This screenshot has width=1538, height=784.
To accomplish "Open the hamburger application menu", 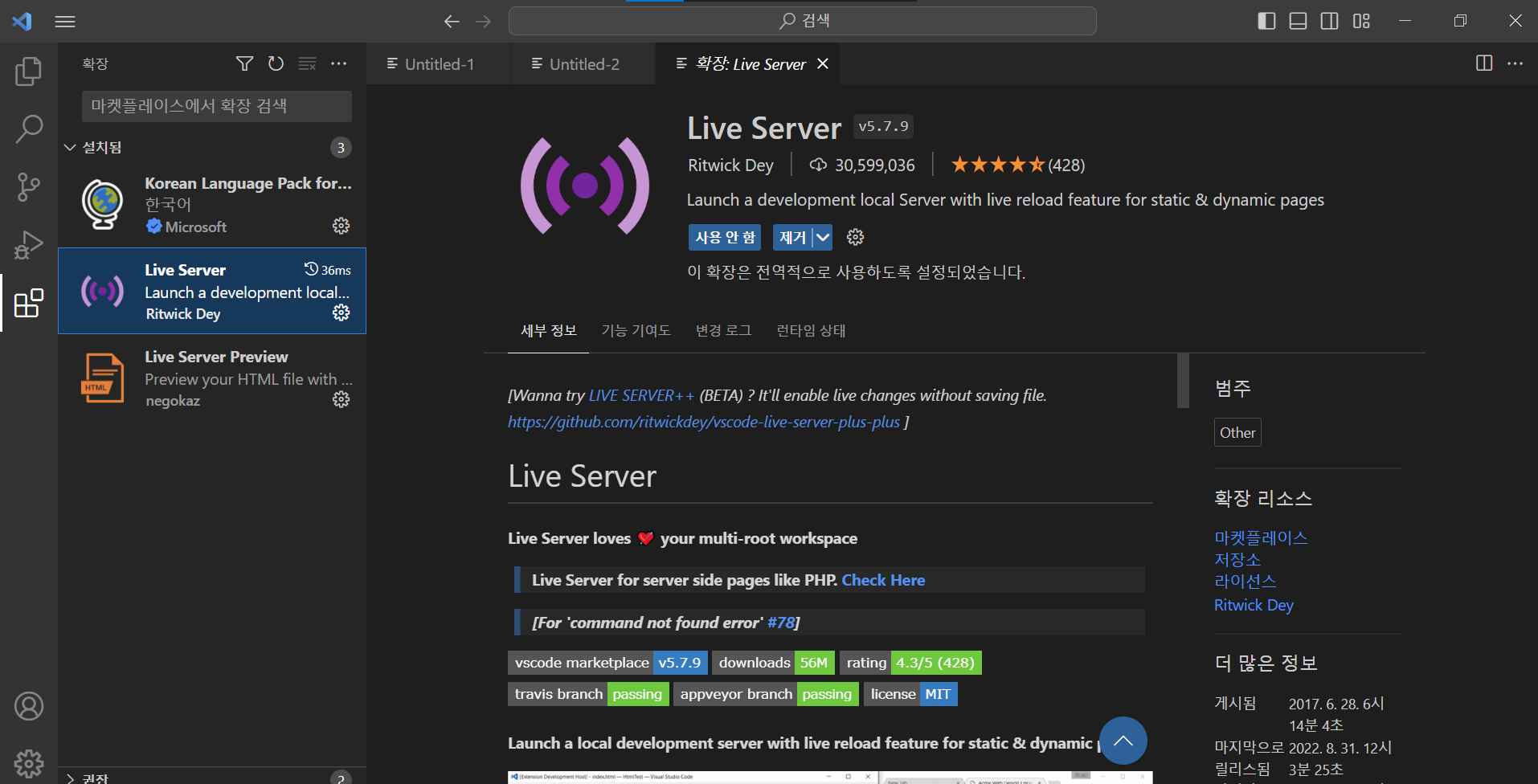I will [65, 22].
